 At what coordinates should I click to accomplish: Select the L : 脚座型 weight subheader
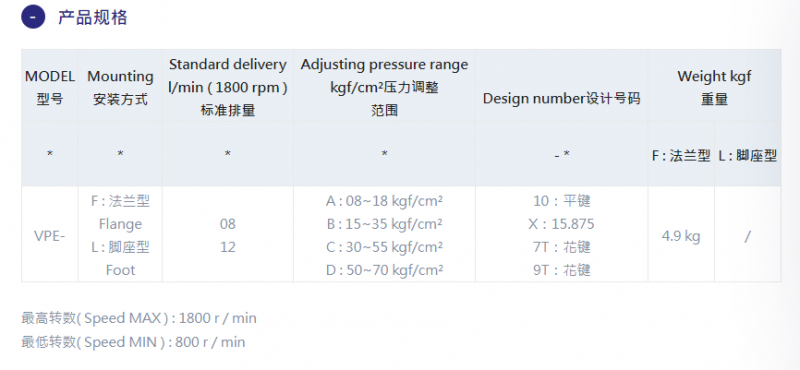click(748, 156)
